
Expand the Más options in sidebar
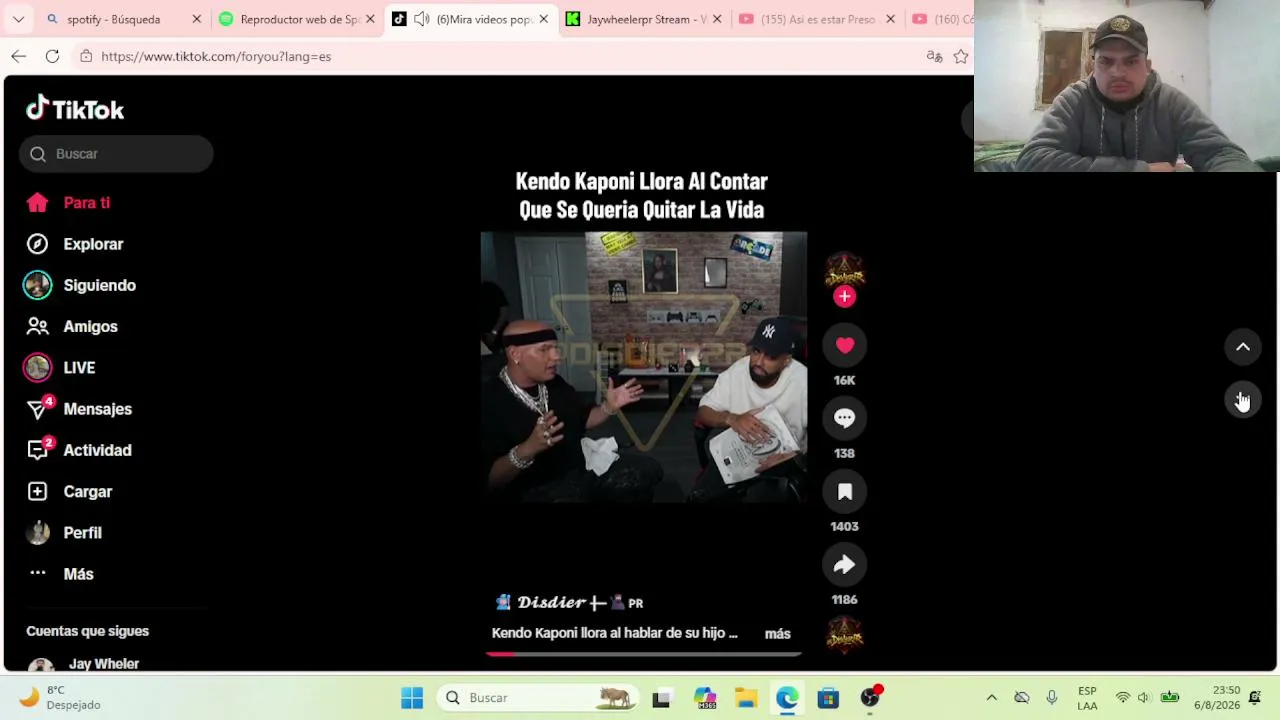tap(61, 574)
